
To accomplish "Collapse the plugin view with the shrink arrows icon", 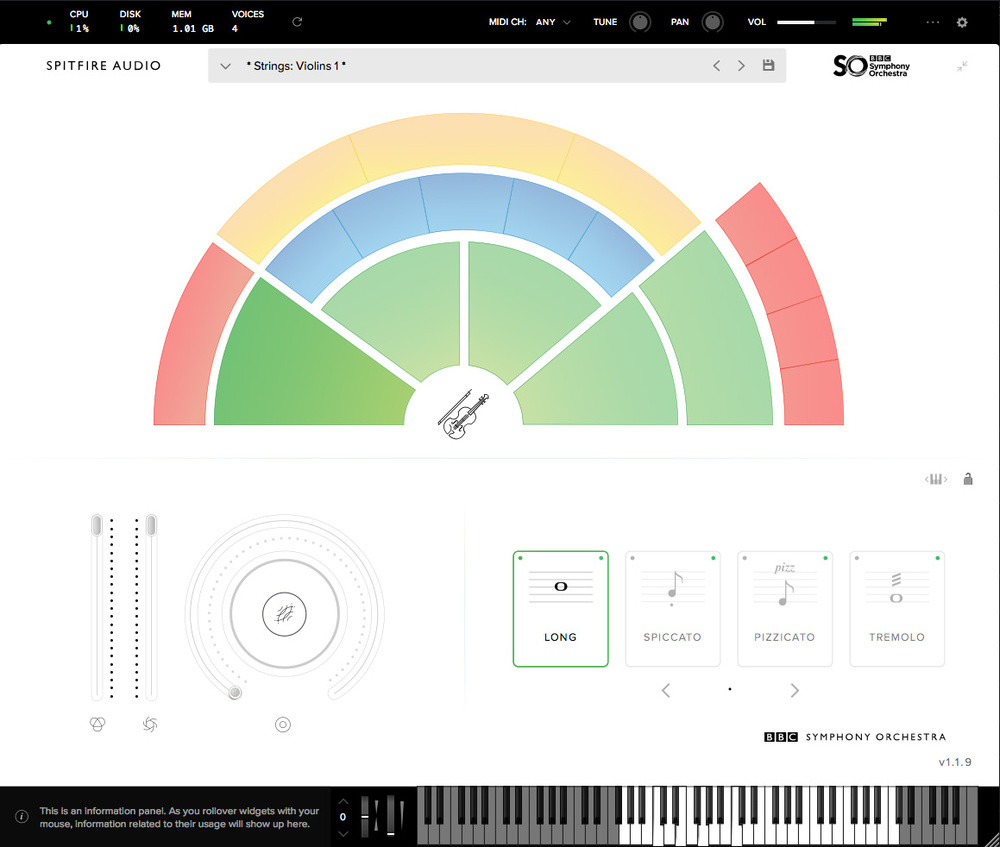I will 962,66.
